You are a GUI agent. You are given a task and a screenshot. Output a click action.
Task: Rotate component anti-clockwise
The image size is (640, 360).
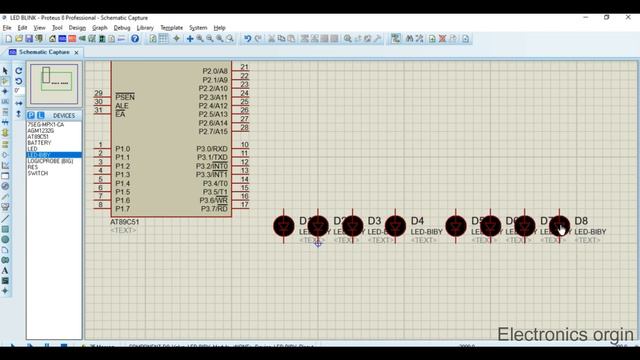pyautogui.click(x=19, y=81)
